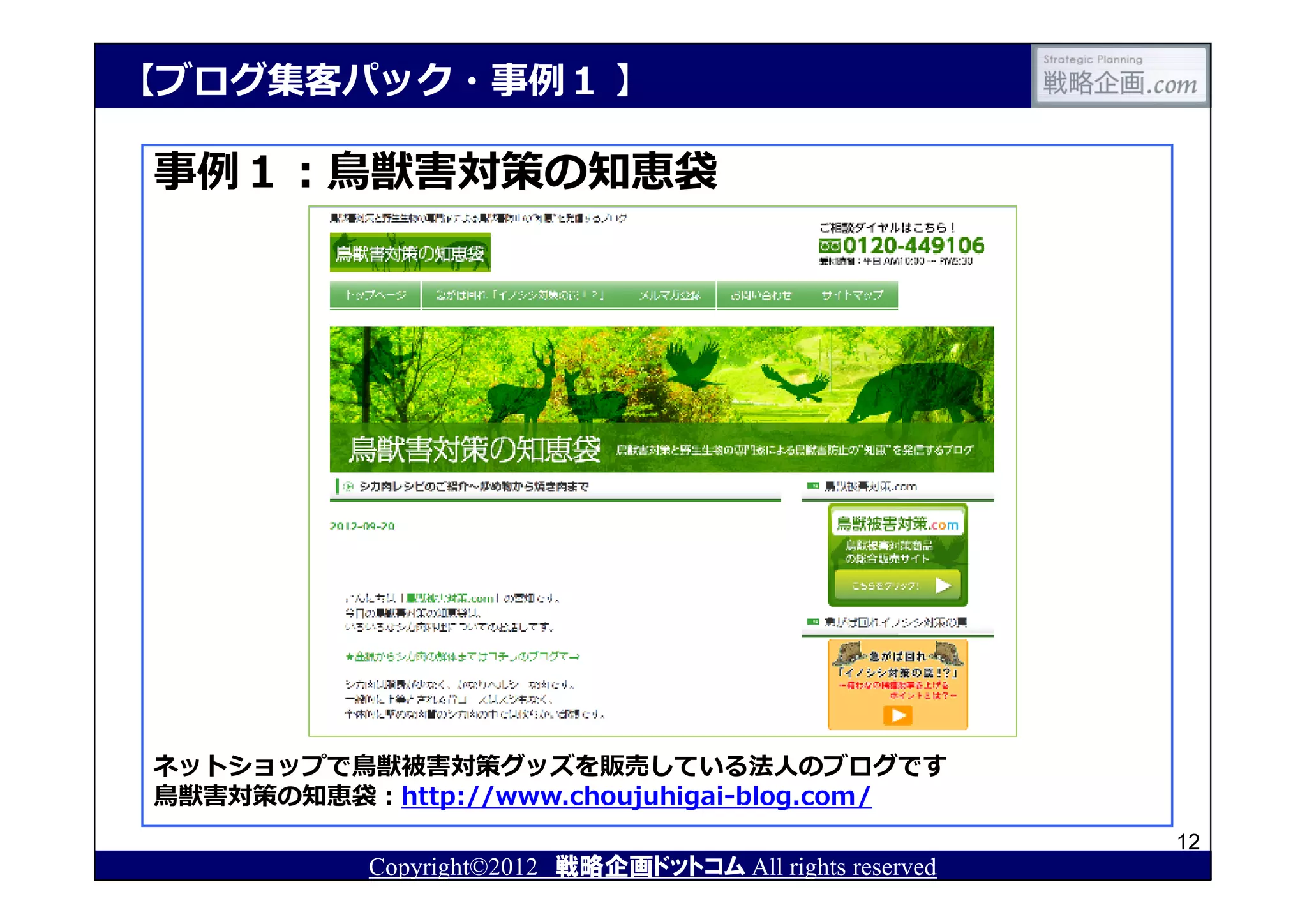Click the orange イノシシ対策 sidebar banner
The image size is (1307, 924).
click(897, 684)
